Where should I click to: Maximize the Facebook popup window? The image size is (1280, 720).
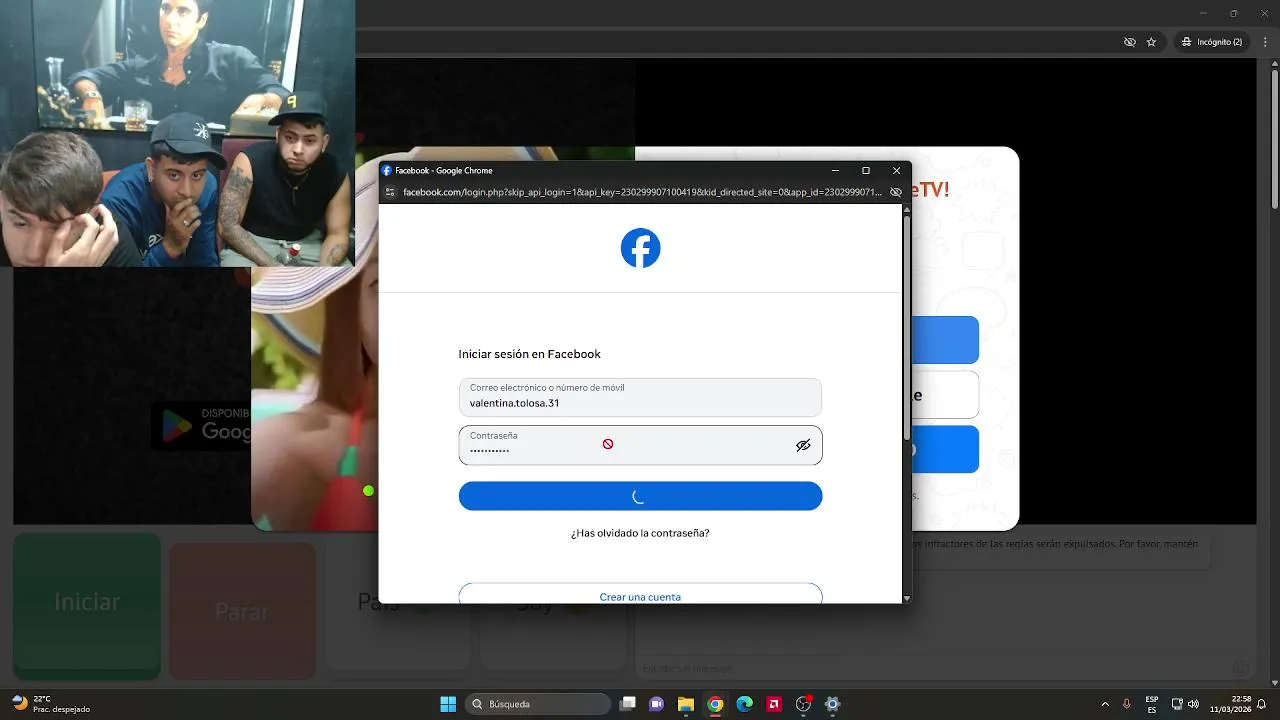(866, 171)
